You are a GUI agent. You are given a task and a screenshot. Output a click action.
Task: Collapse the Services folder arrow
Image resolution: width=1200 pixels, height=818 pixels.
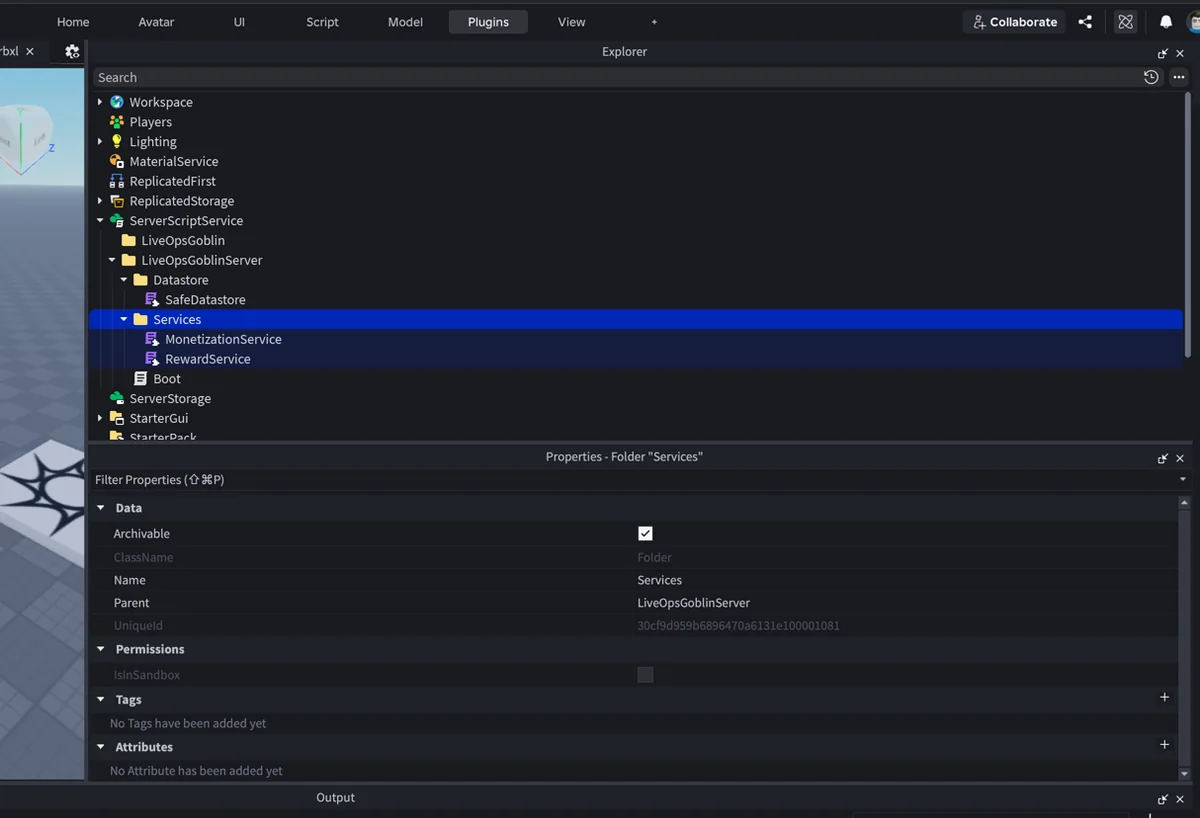(x=124, y=319)
